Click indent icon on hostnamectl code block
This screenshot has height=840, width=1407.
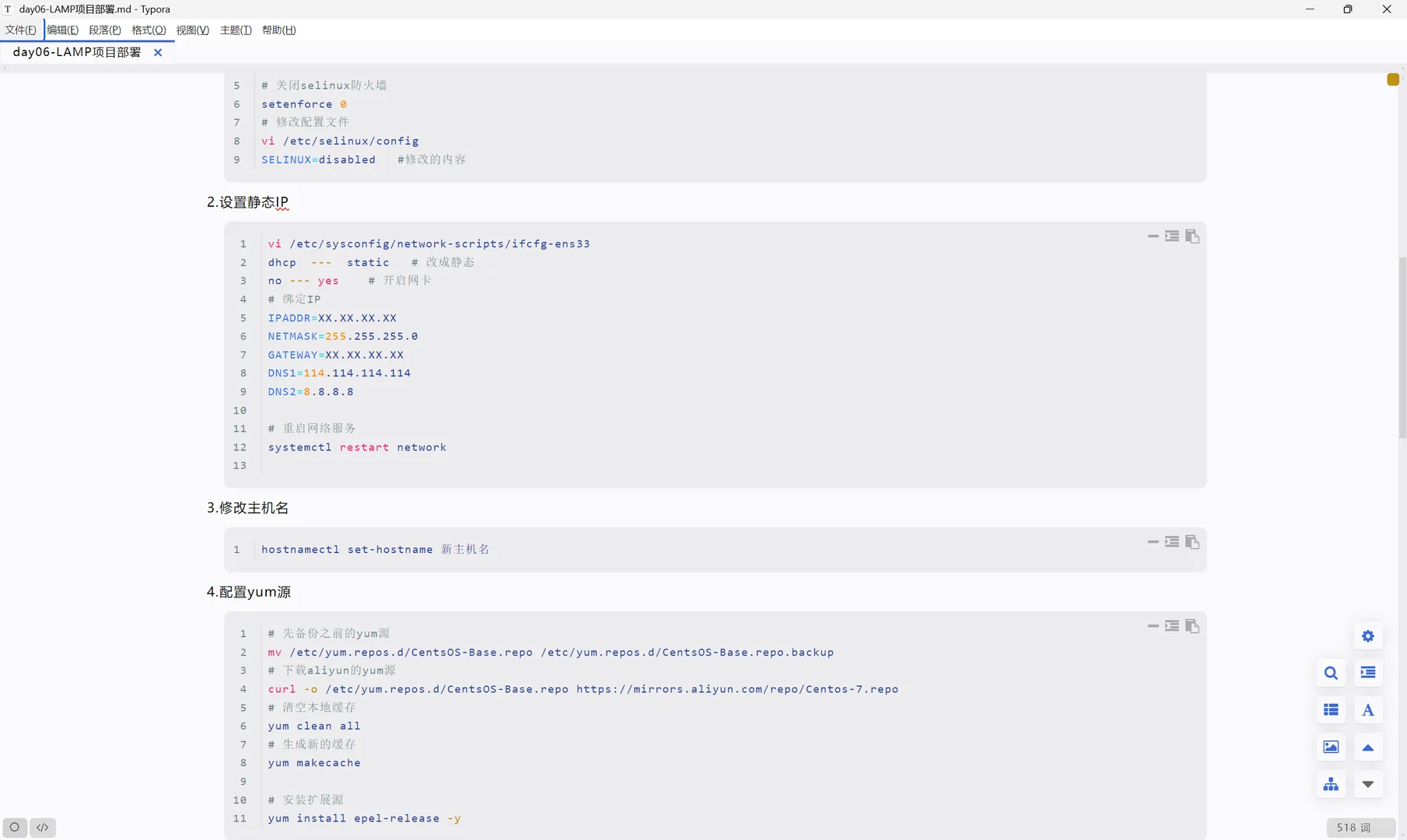click(1172, 541)
